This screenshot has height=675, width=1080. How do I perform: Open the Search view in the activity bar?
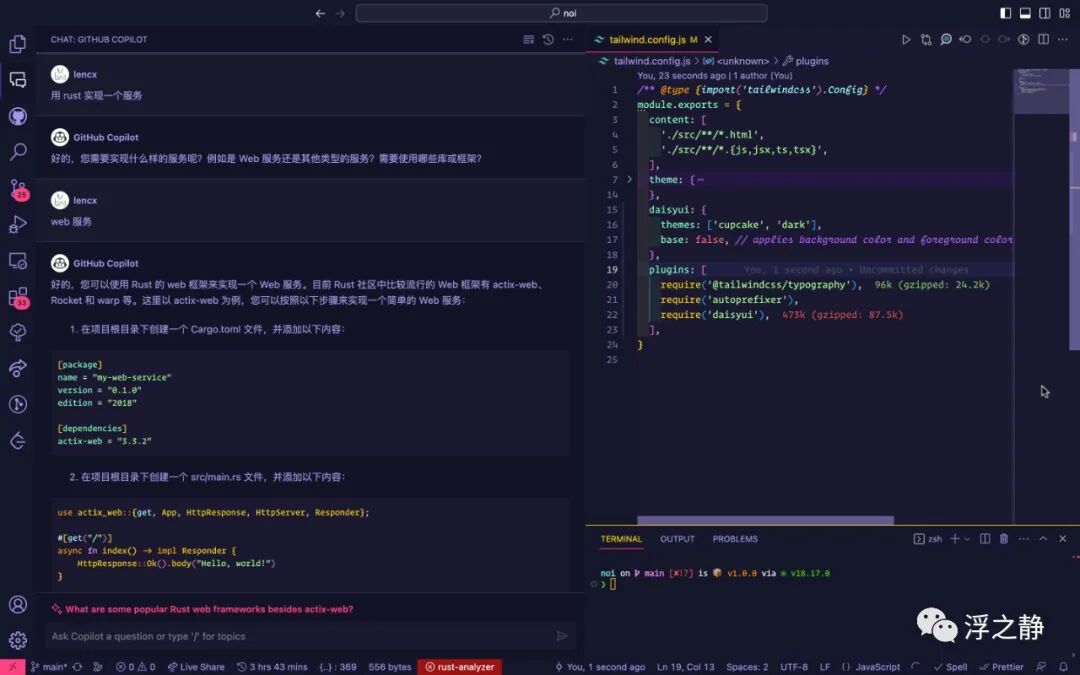pyautogui.click(x=18, y=152)
